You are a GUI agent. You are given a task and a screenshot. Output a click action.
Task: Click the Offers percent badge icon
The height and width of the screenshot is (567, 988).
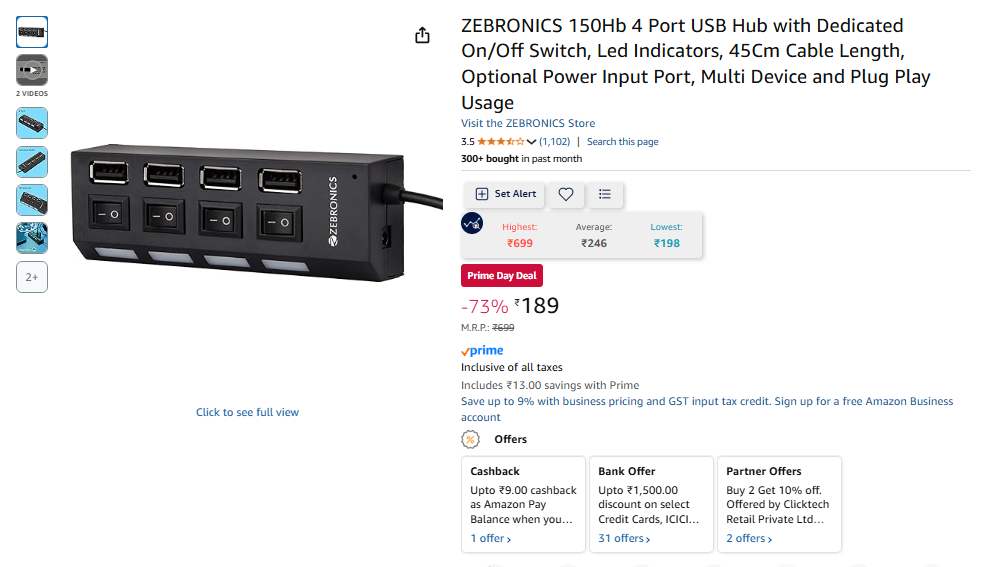point(470,439)
